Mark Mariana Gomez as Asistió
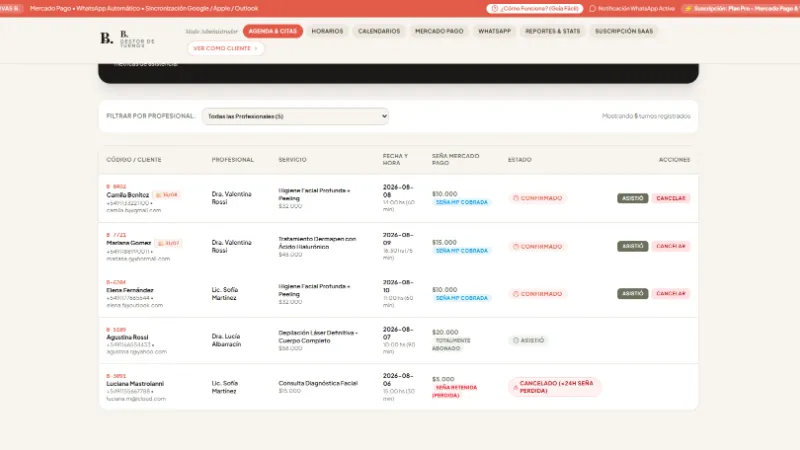This screenshot has width=800, height=450. click(633, 246)
